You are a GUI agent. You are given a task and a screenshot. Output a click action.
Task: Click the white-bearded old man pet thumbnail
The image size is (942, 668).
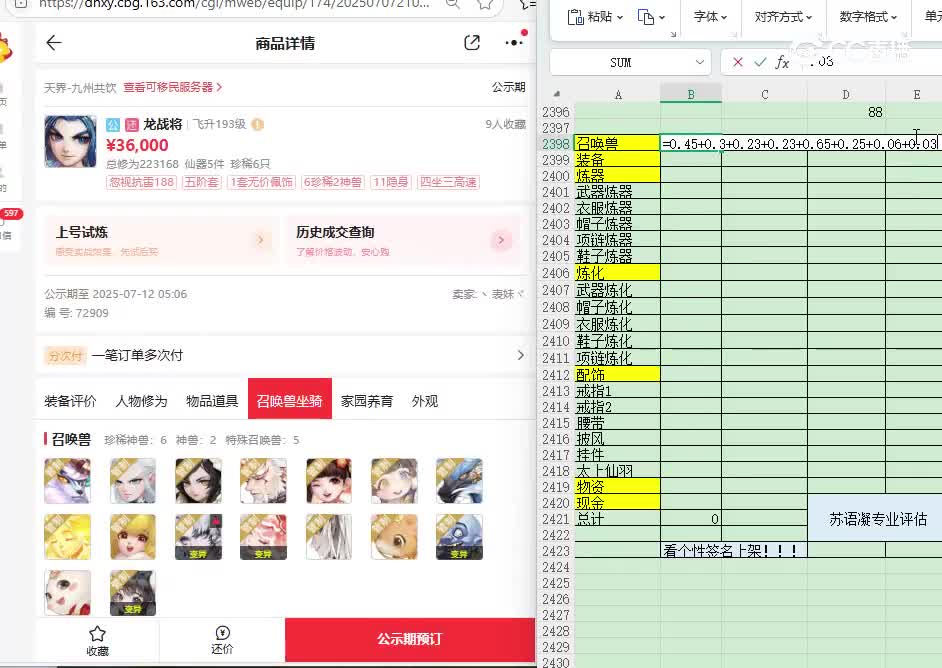263,481
